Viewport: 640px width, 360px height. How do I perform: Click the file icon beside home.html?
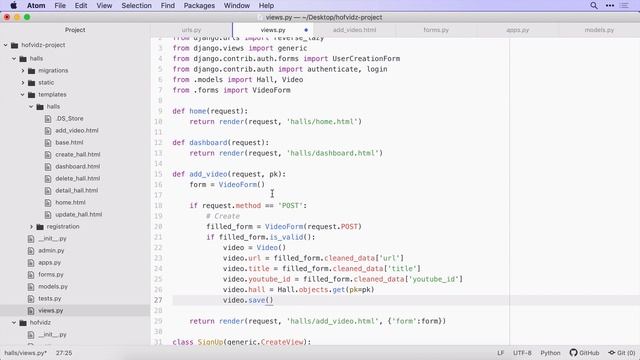pyautogui.click(x=48, y=202)
